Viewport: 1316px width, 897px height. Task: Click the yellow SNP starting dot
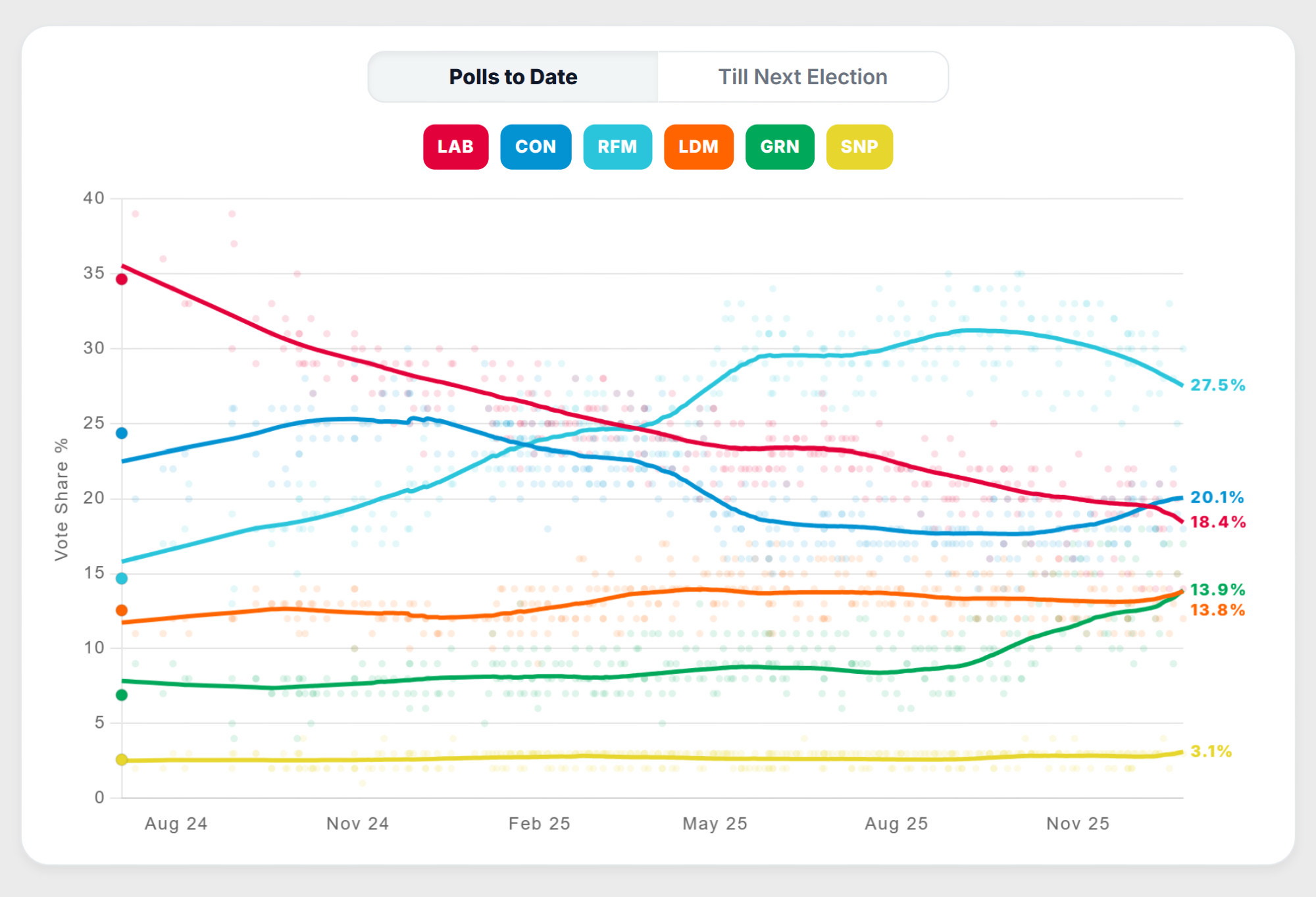122,759
